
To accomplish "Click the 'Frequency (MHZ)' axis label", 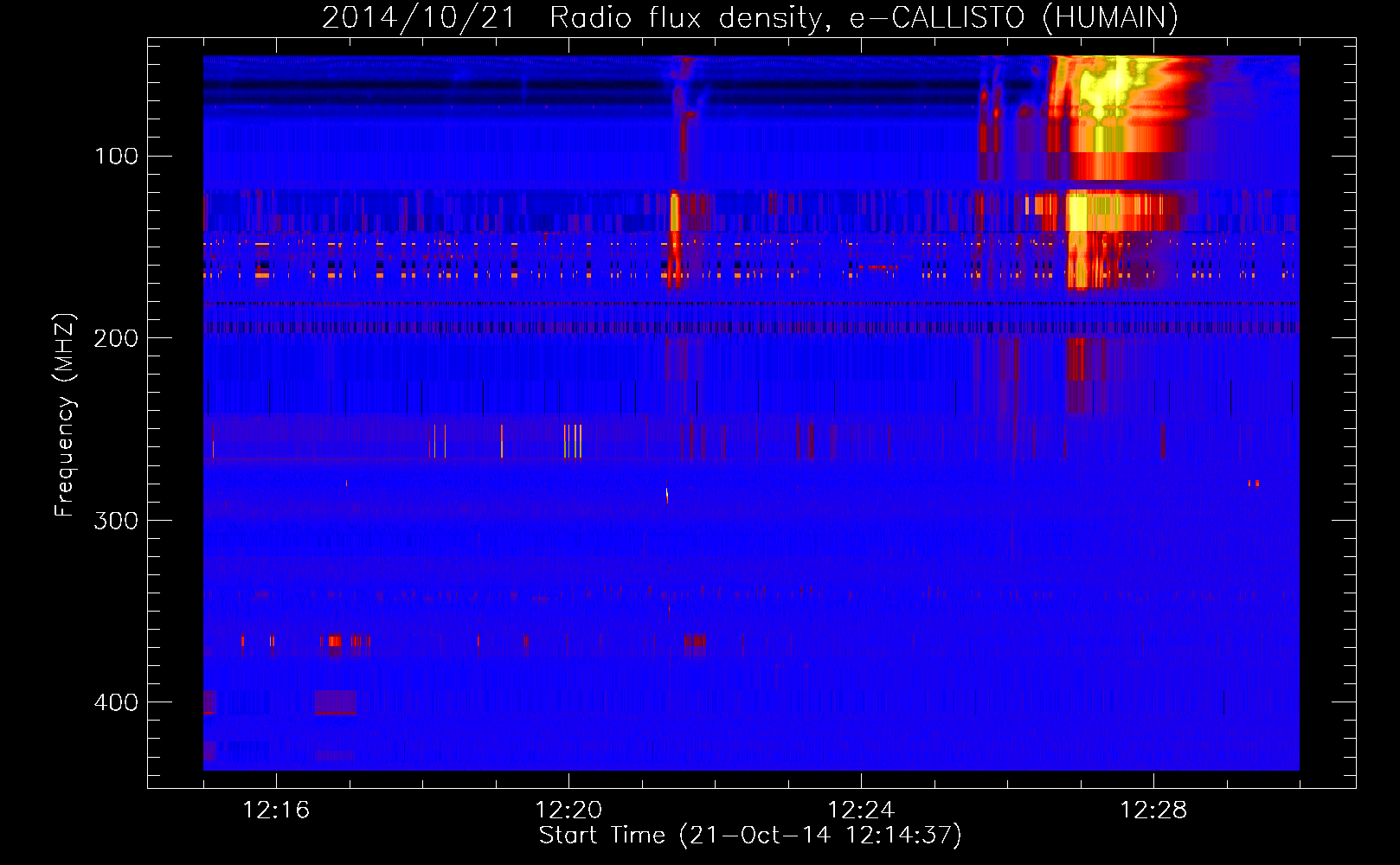I will click(x=65, y=415).
